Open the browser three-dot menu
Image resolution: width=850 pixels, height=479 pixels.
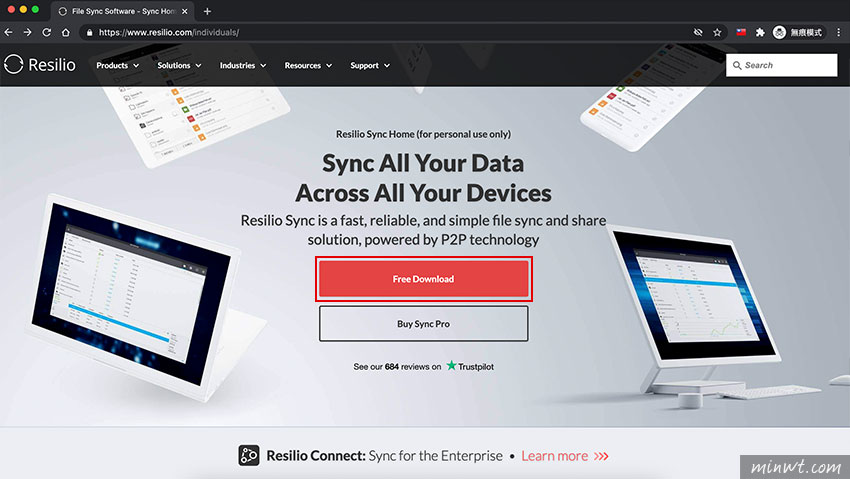(839, 33)
